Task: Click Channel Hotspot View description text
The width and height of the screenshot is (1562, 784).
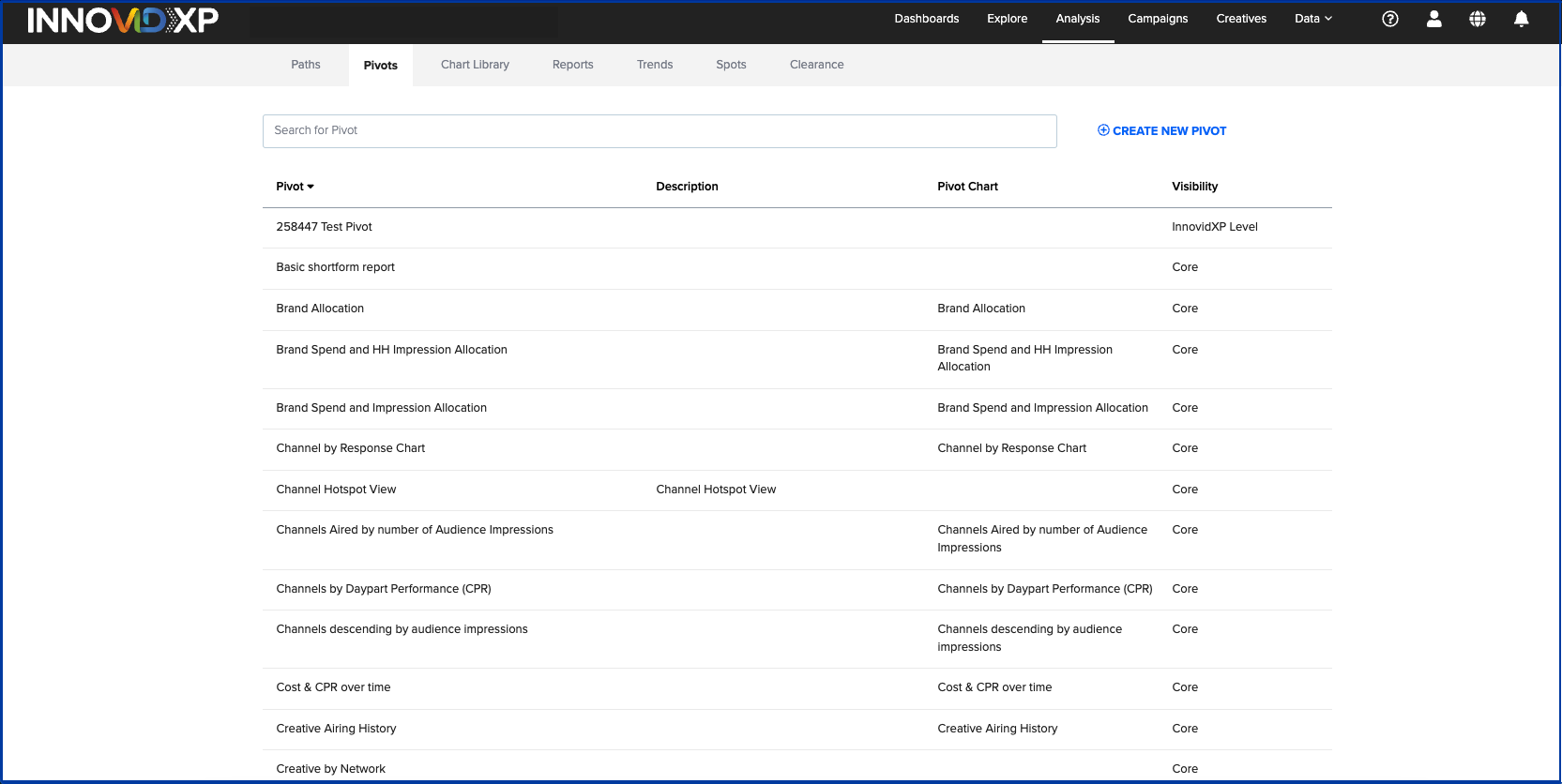Action: point(716,490)
